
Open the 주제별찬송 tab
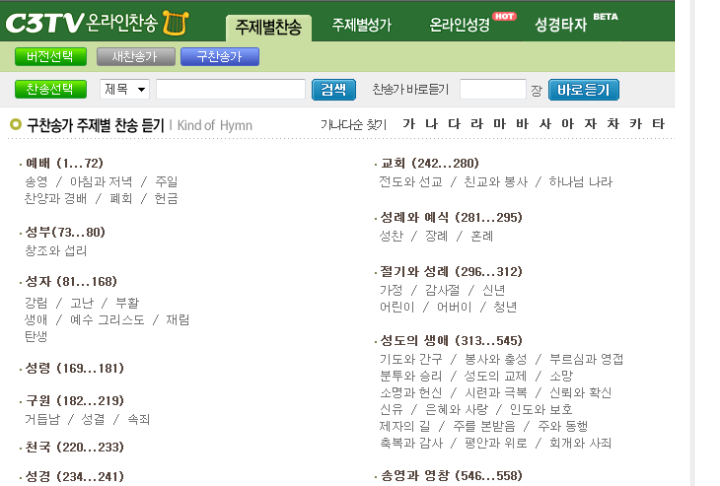click(269, 27)
